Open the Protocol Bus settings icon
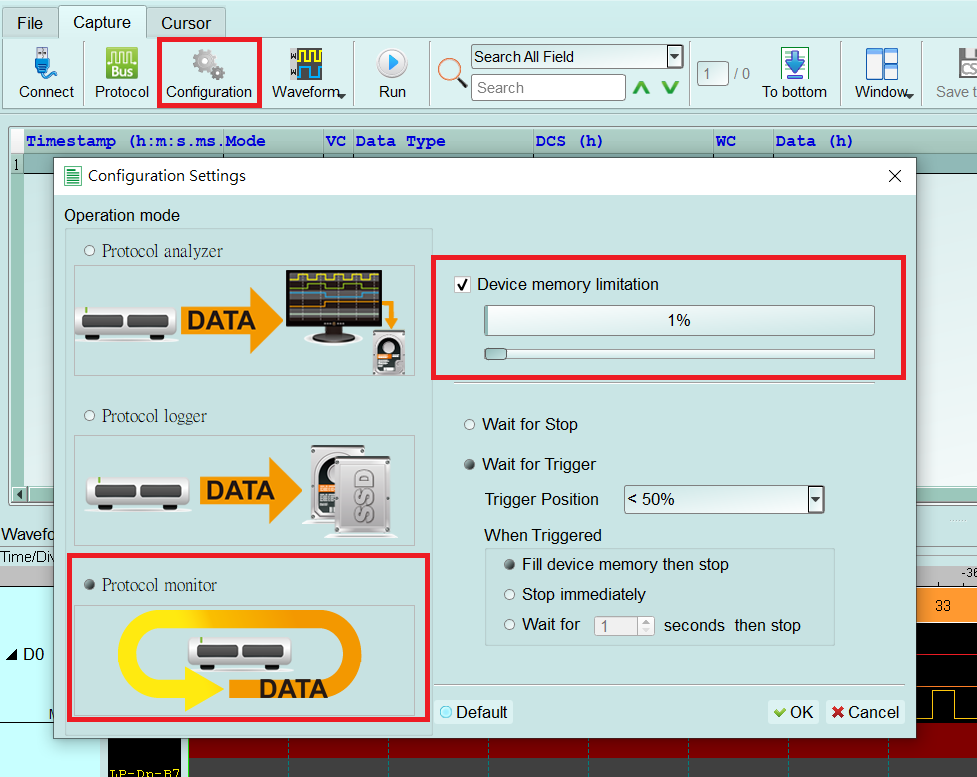 (x=122, y=64)
